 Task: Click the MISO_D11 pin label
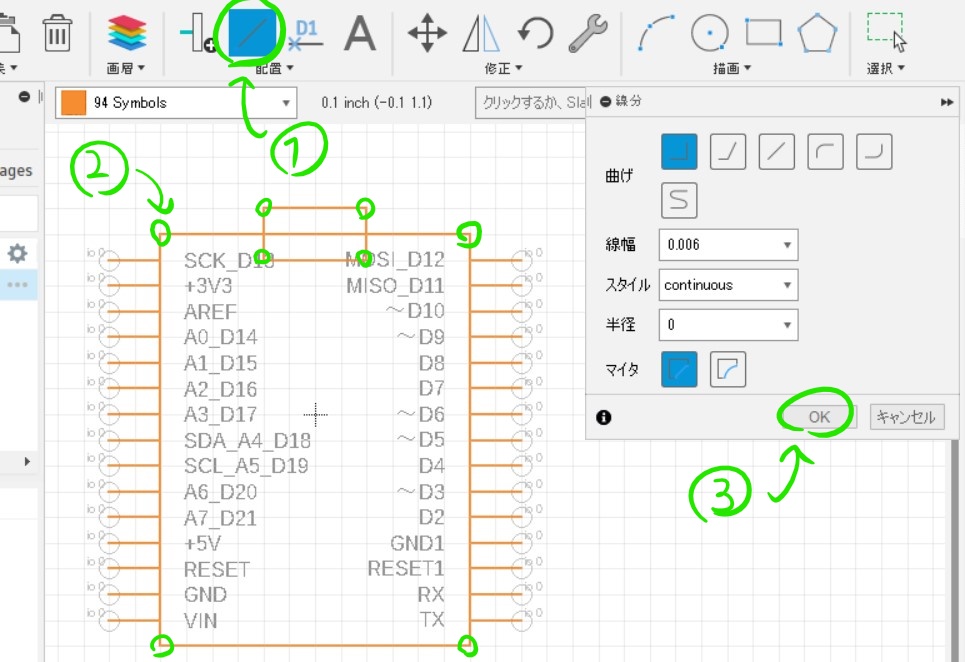[x=395, y=286]
